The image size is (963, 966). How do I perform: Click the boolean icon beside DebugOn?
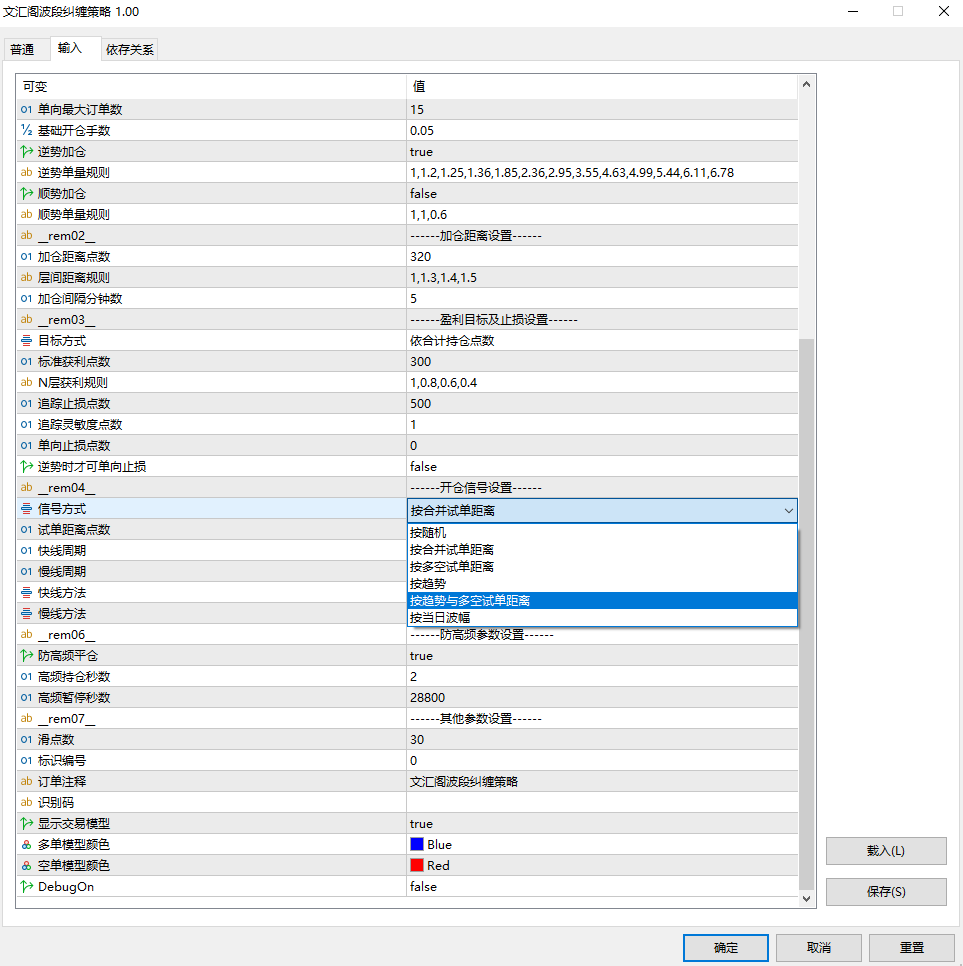coord(27,887)
